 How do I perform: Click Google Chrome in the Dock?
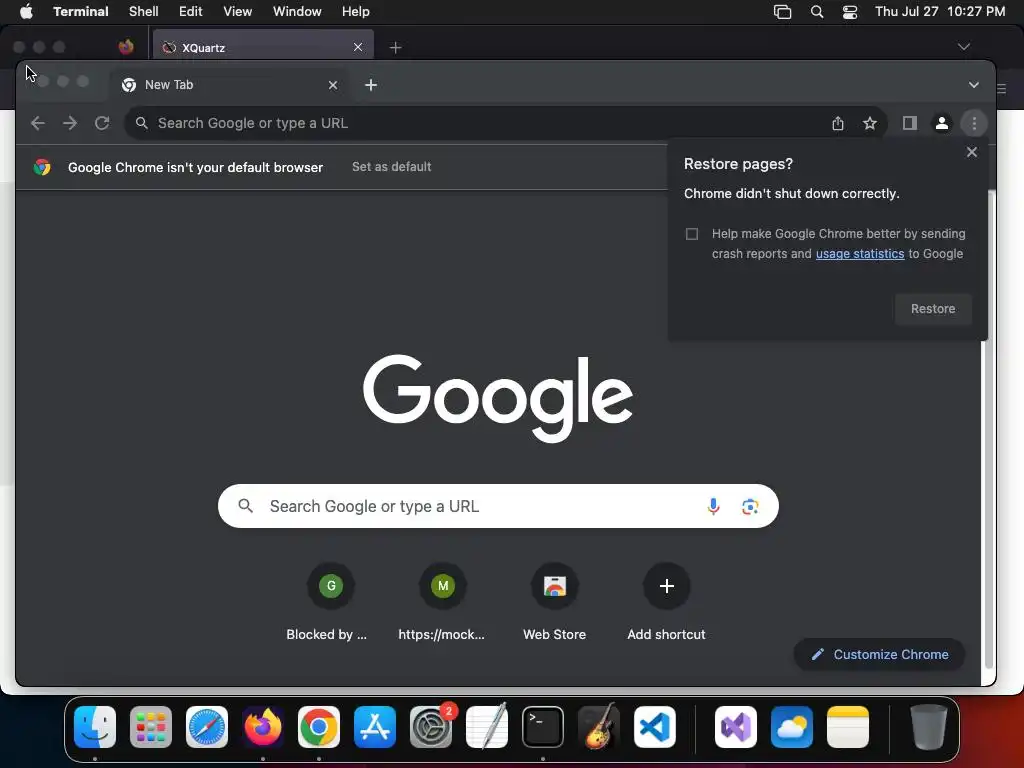tap(319, 727)
